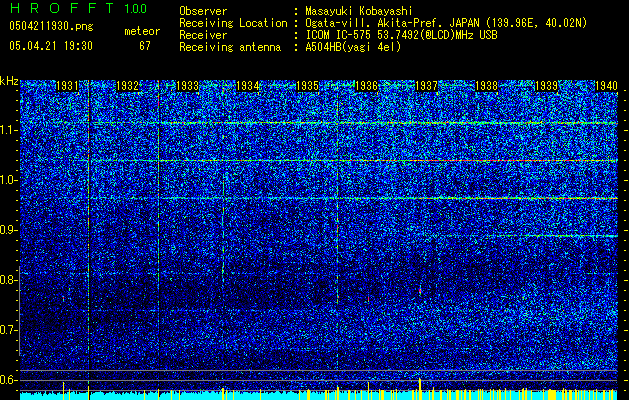Click the kHz axis unit label
The width and height of the screenshot is (629, 400).
point(9,81)
